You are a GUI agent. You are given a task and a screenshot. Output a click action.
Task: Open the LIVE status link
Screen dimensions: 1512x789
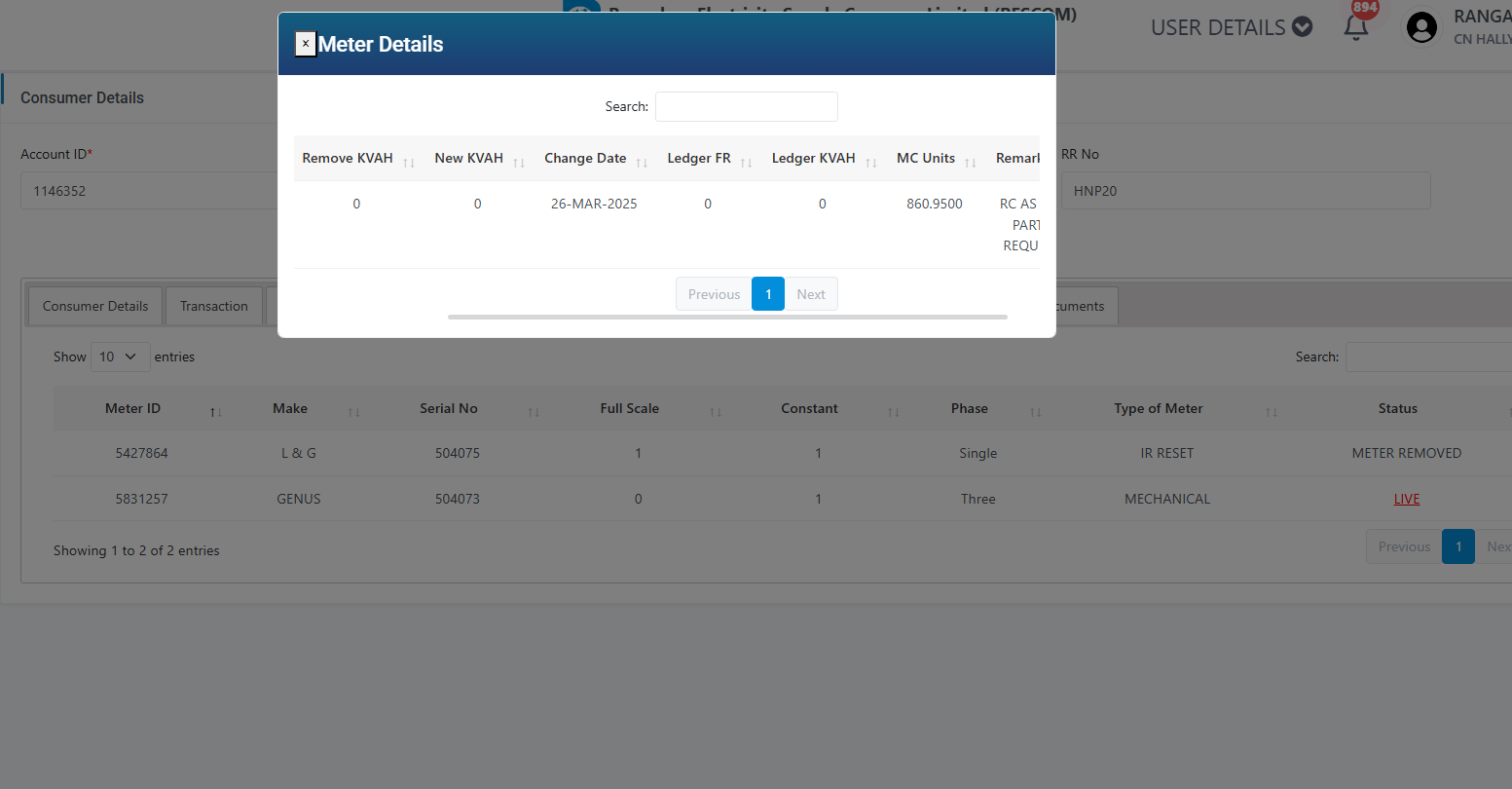pos(1407,499)
